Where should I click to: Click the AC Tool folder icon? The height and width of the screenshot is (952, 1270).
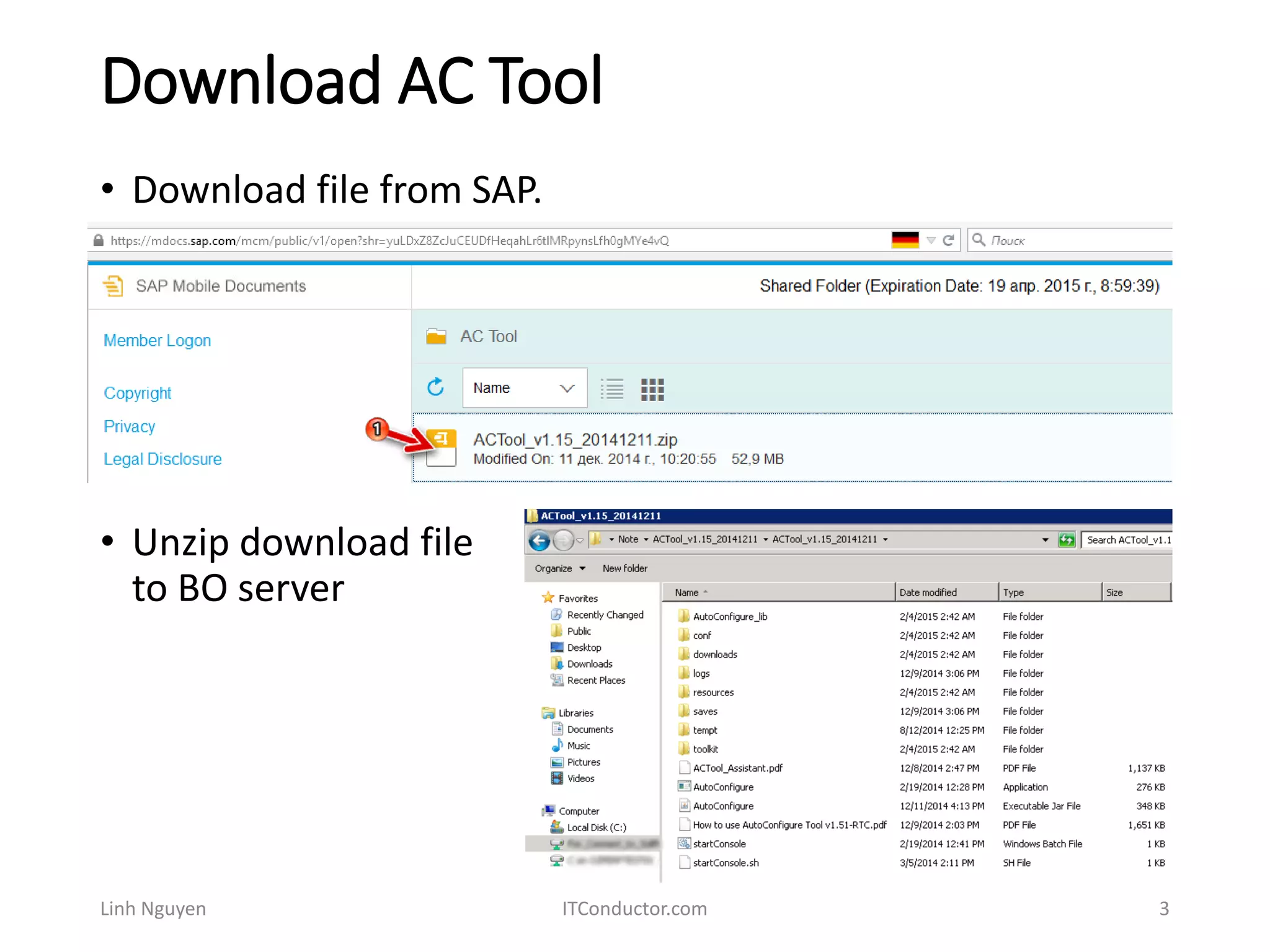click(437, 336)
